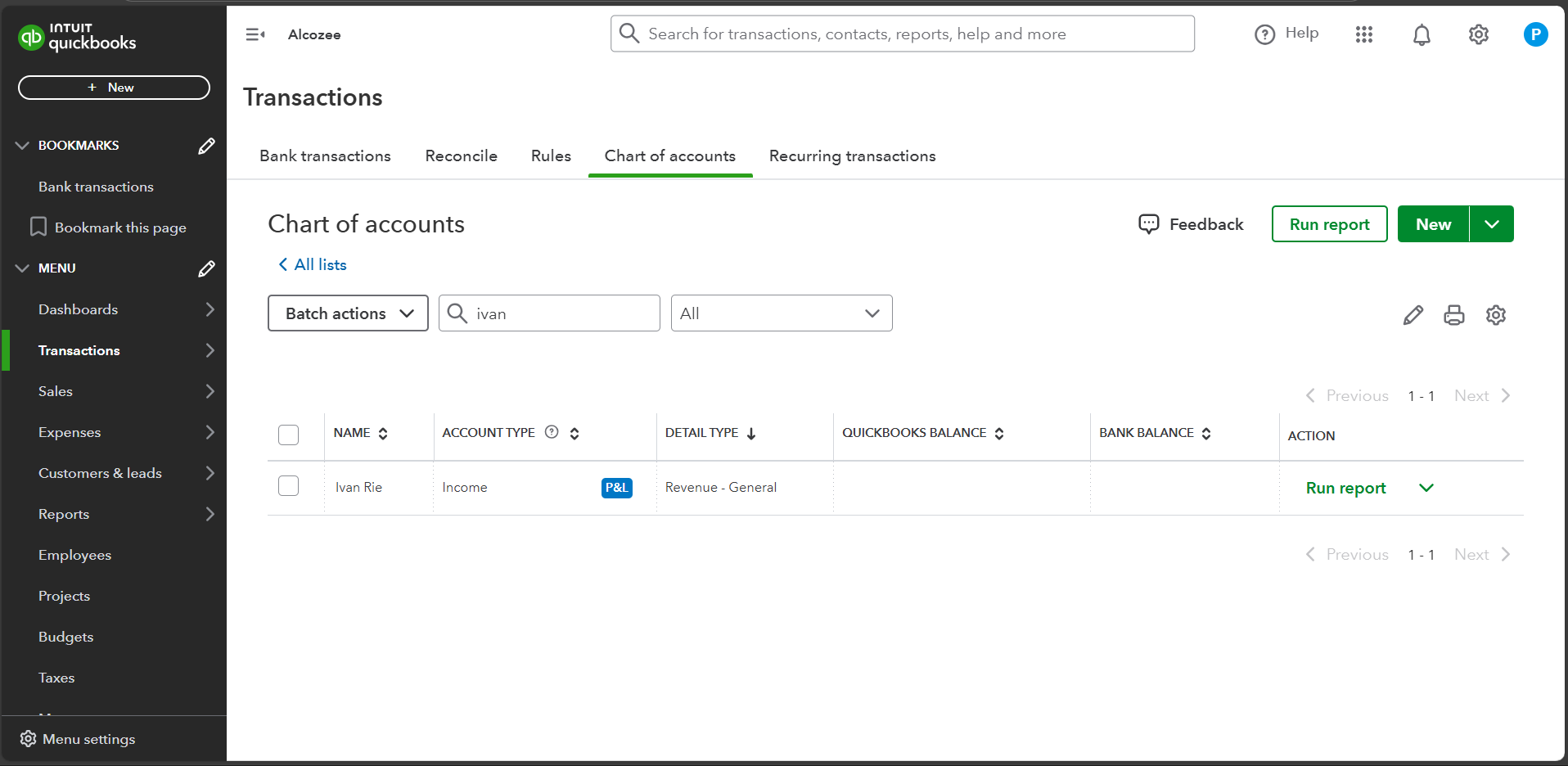This screenshot has width=1568, height=766.
Task: Switch to the Reconcile tab
Action: click(x=461, y=156)
